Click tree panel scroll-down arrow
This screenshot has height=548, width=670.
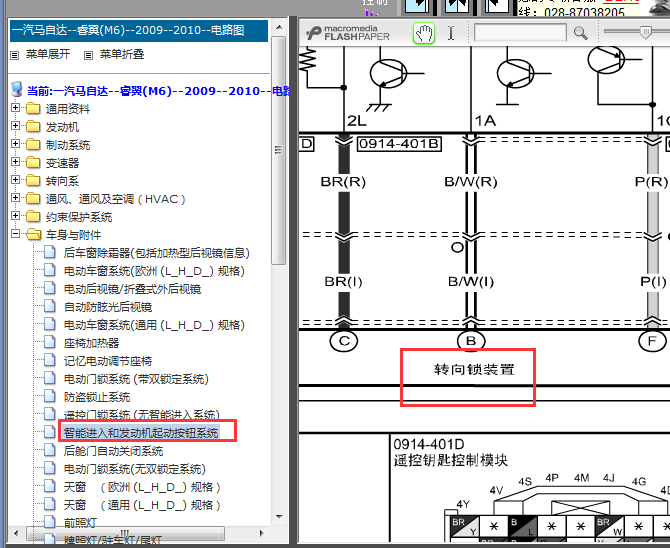(279, 517)
